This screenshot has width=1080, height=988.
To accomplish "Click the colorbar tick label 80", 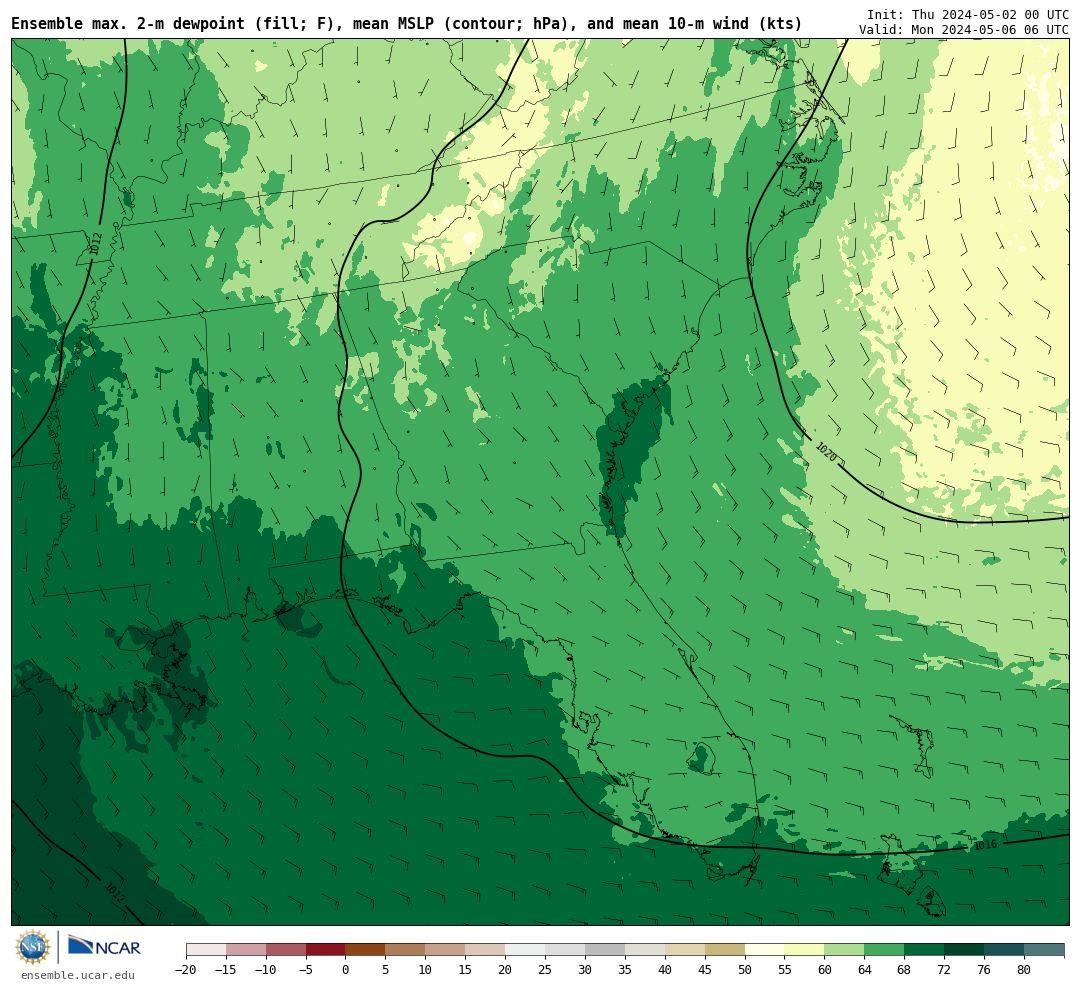I will pos(1024,970).
